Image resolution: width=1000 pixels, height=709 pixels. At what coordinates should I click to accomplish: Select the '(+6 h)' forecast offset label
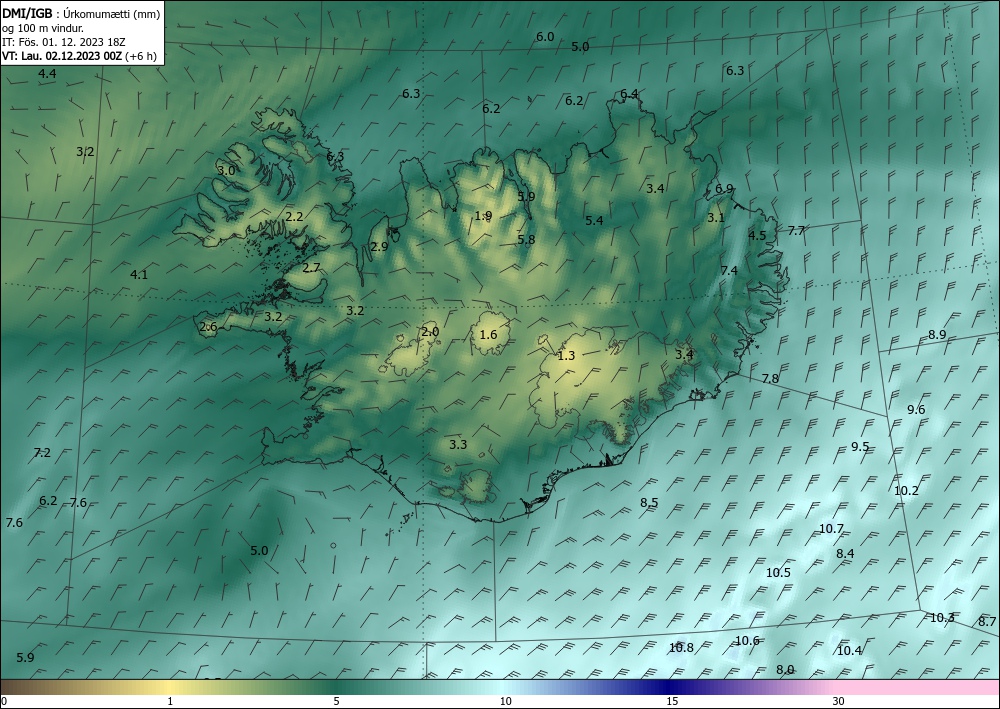(x=141, y=56)
